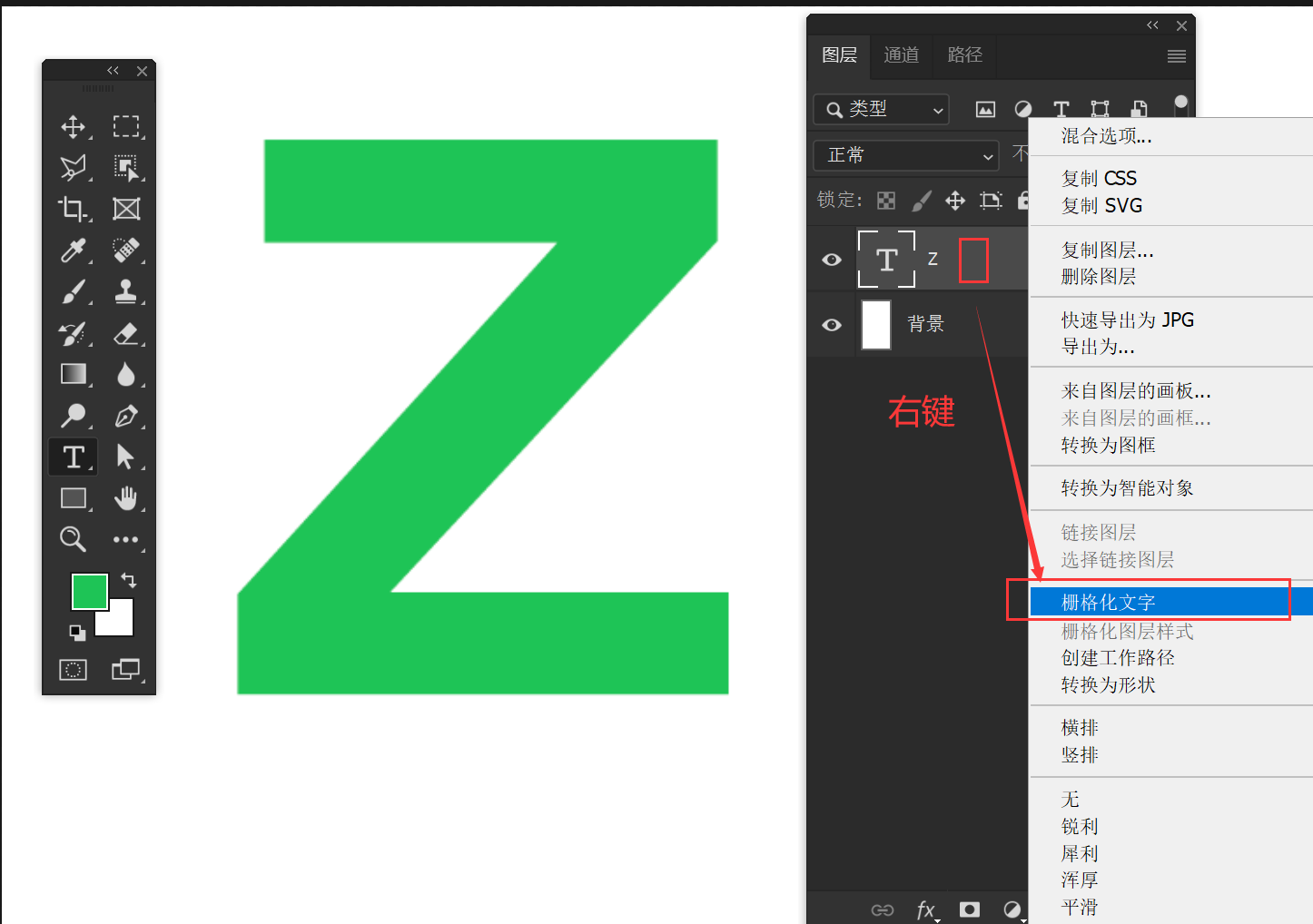
Task: Select the Polygonal Lasso tool
Action: click(x=74, y=167)
